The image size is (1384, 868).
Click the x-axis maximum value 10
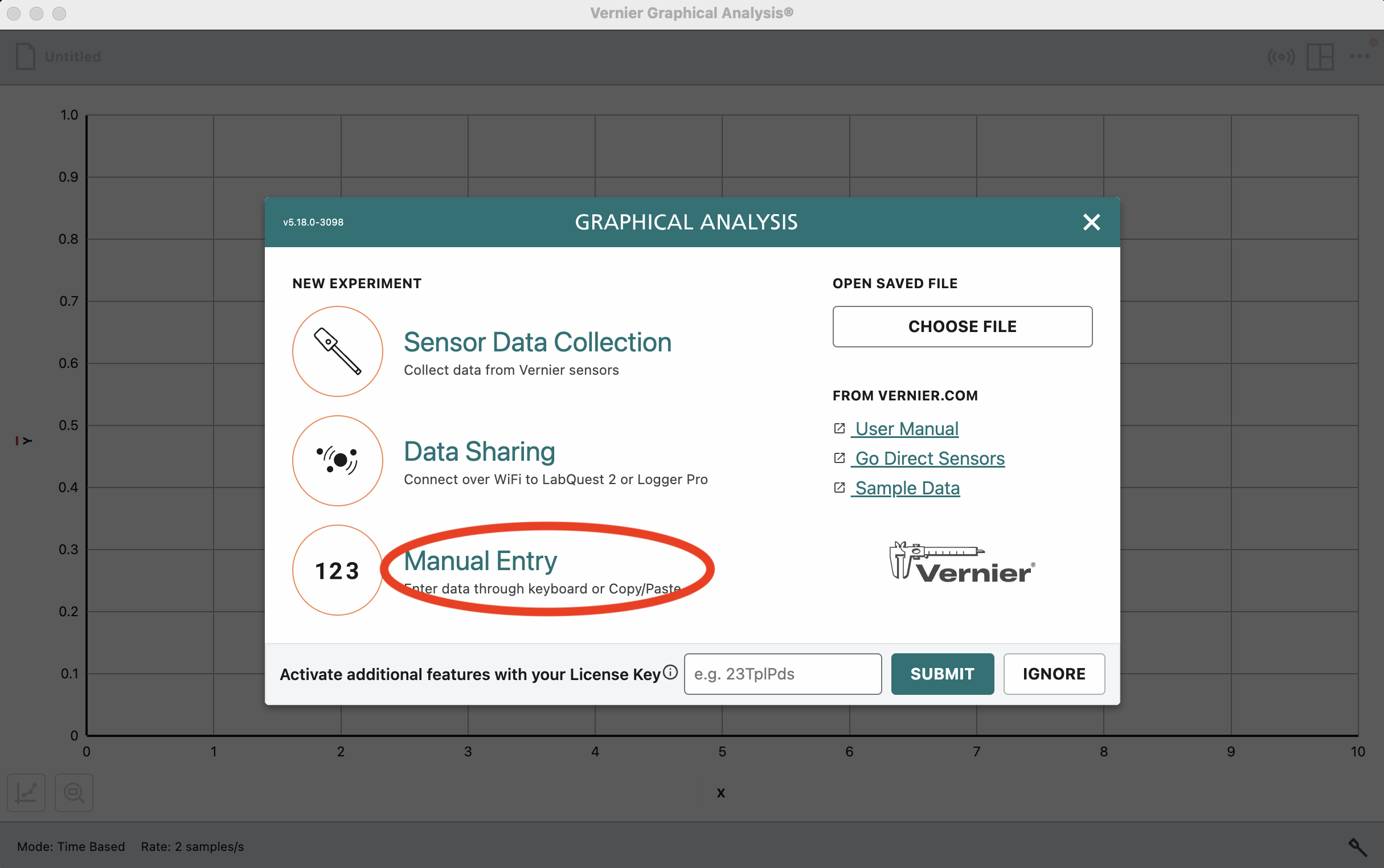pyautogui.click(x=1358, y=751)
